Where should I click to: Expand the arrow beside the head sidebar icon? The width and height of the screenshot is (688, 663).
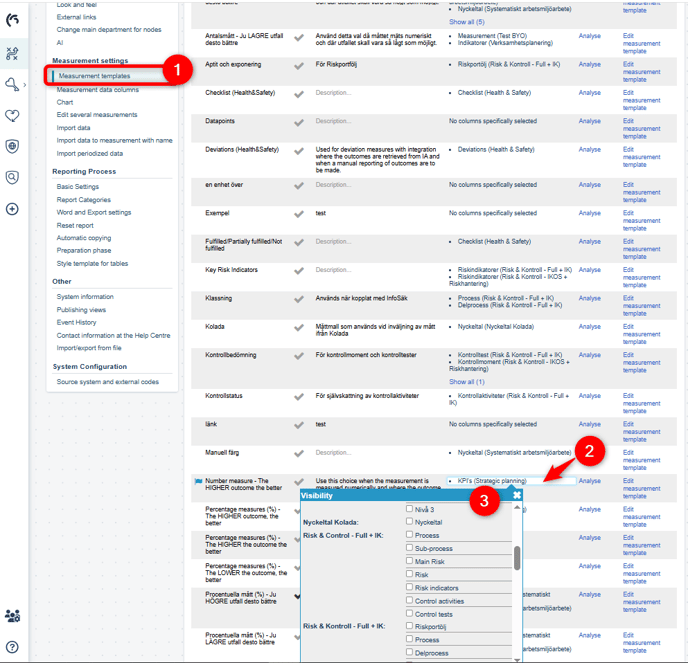pos(25,84)
